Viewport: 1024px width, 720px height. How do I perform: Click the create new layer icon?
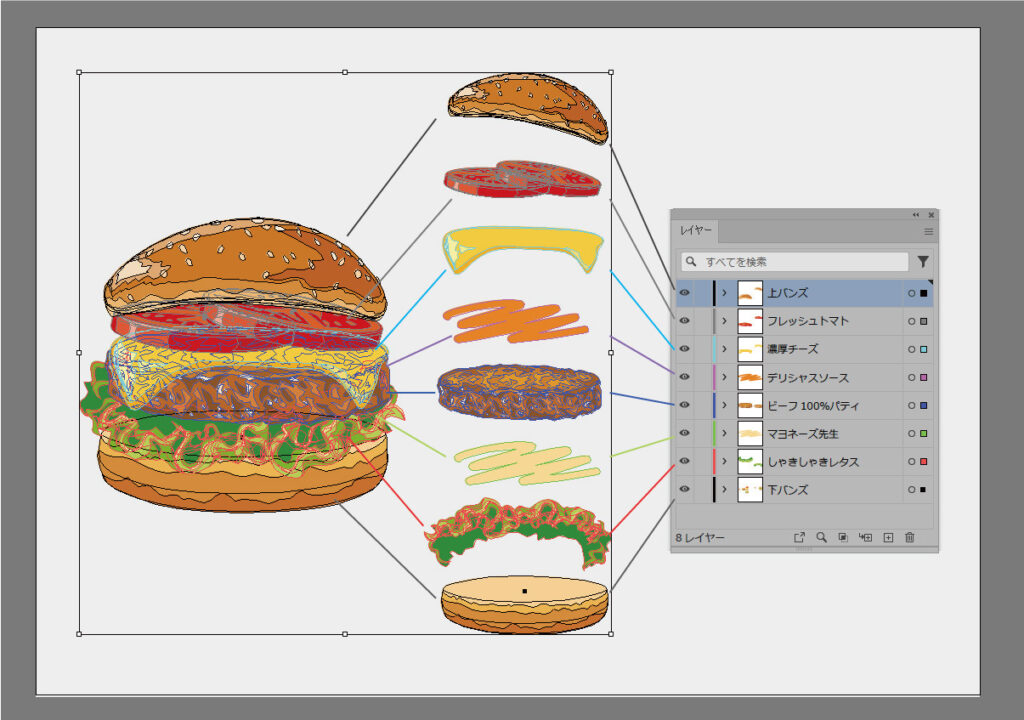pos(888,537)
